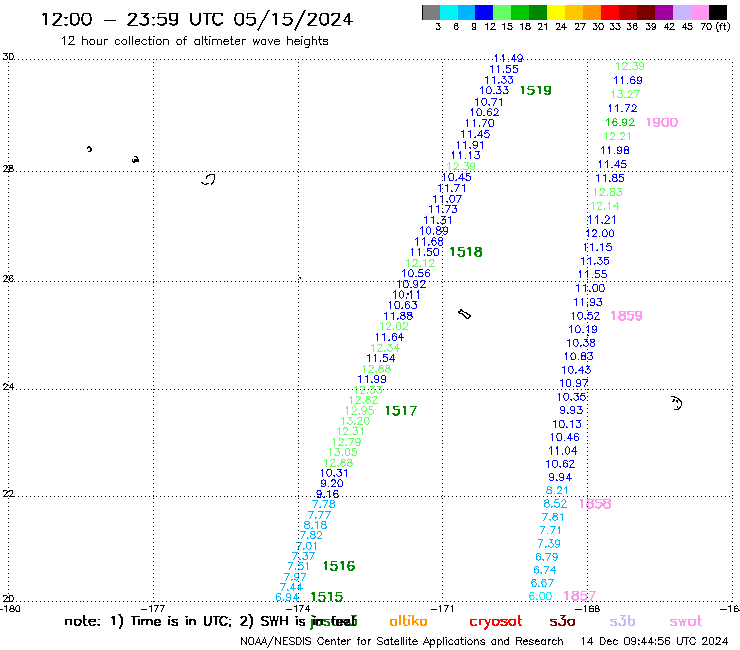Click the -180 longitude axis label

tap(10, 609)
